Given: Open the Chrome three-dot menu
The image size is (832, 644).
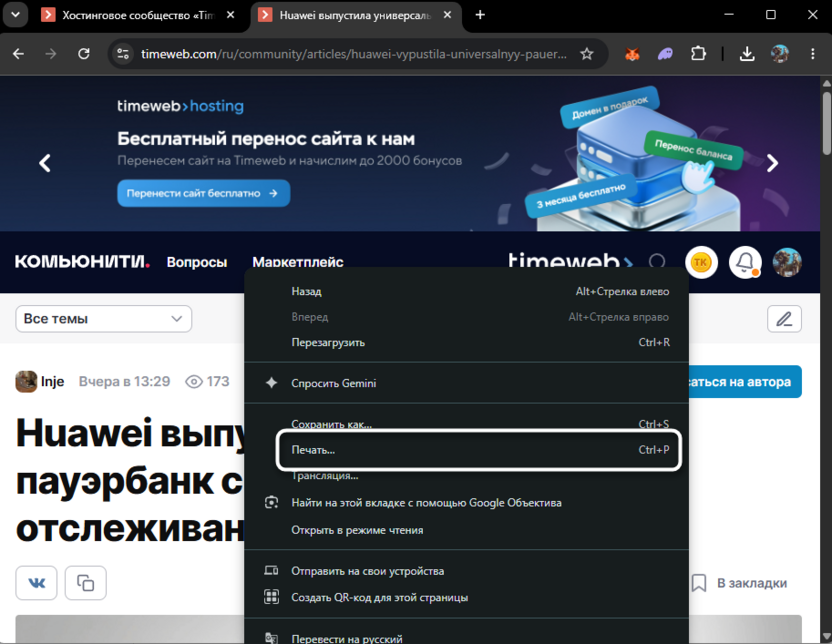Looking at the screenshot, I should [x=812, y=54].
